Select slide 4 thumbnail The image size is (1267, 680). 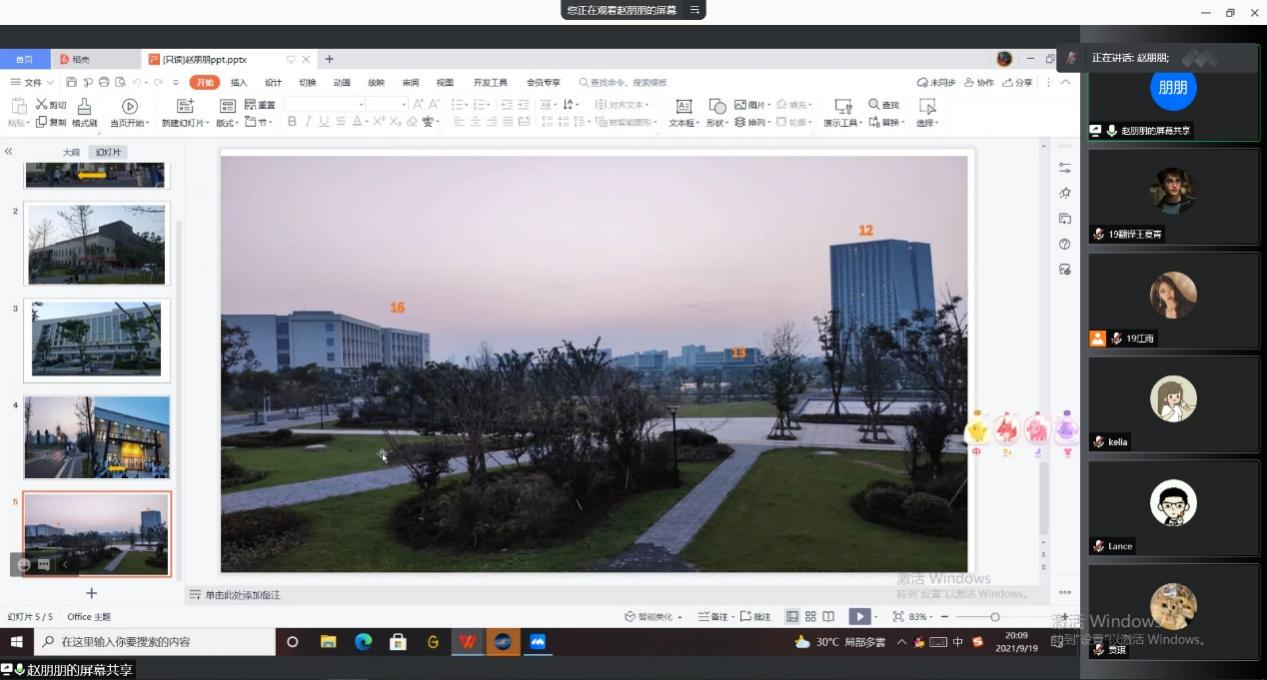[x=97, y=437]
